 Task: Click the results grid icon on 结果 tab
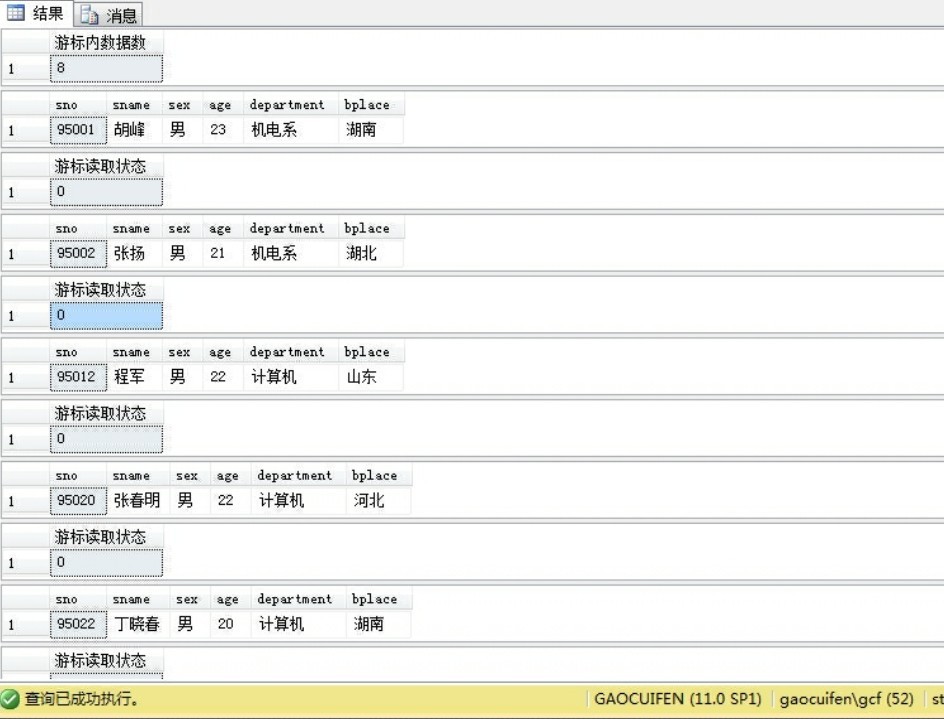[16, 12]
